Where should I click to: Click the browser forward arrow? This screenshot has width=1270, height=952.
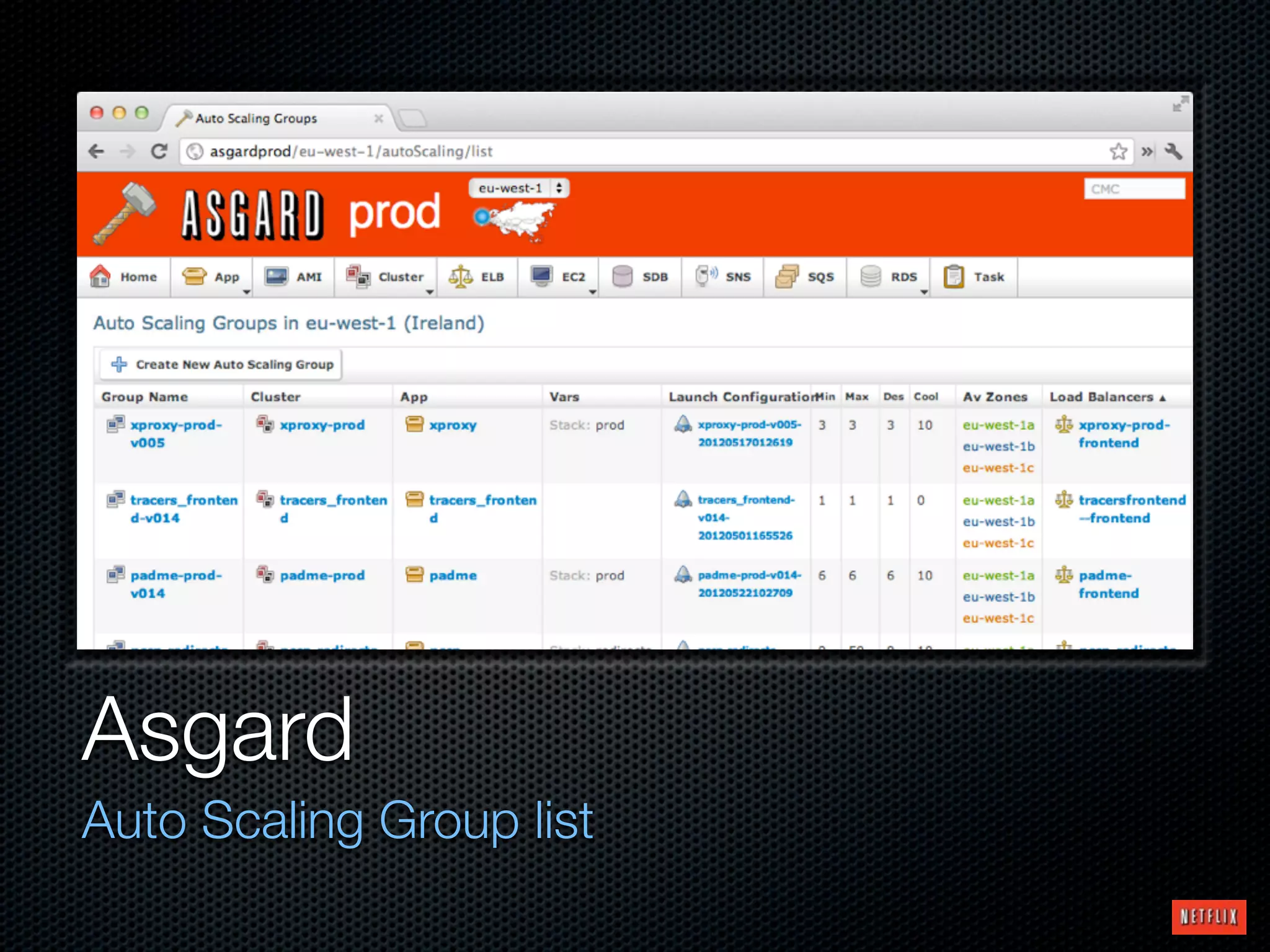128,151
